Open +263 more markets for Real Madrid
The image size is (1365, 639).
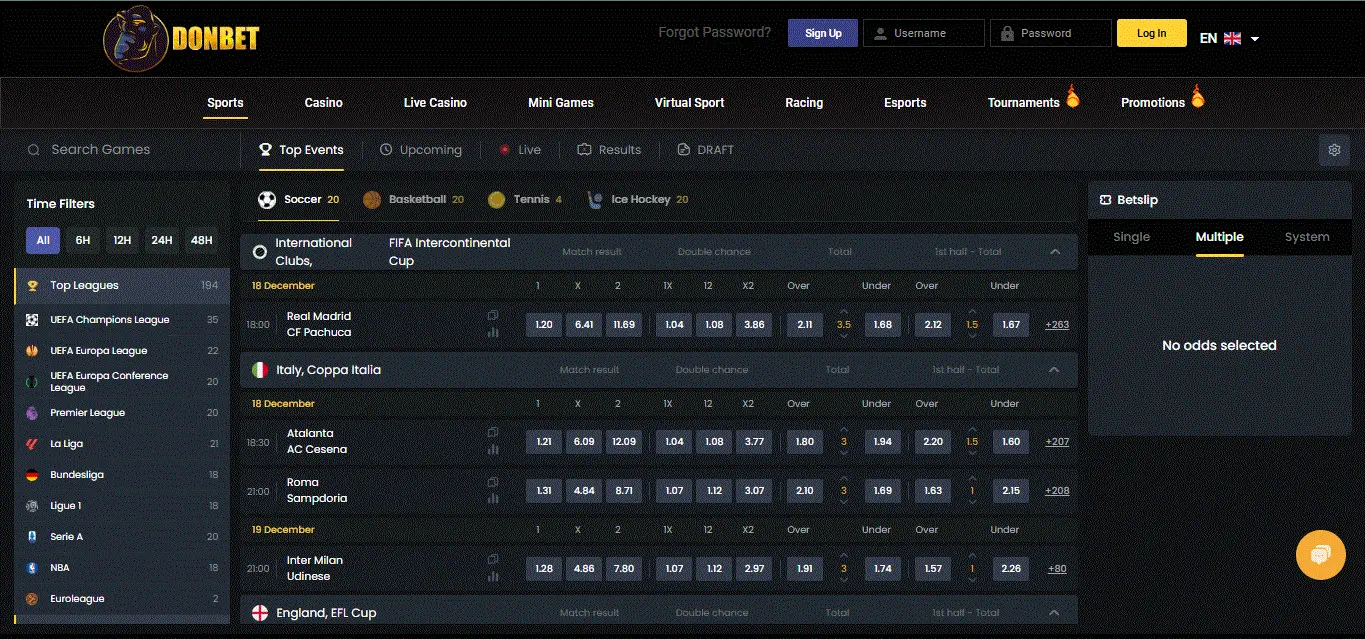1057,325
